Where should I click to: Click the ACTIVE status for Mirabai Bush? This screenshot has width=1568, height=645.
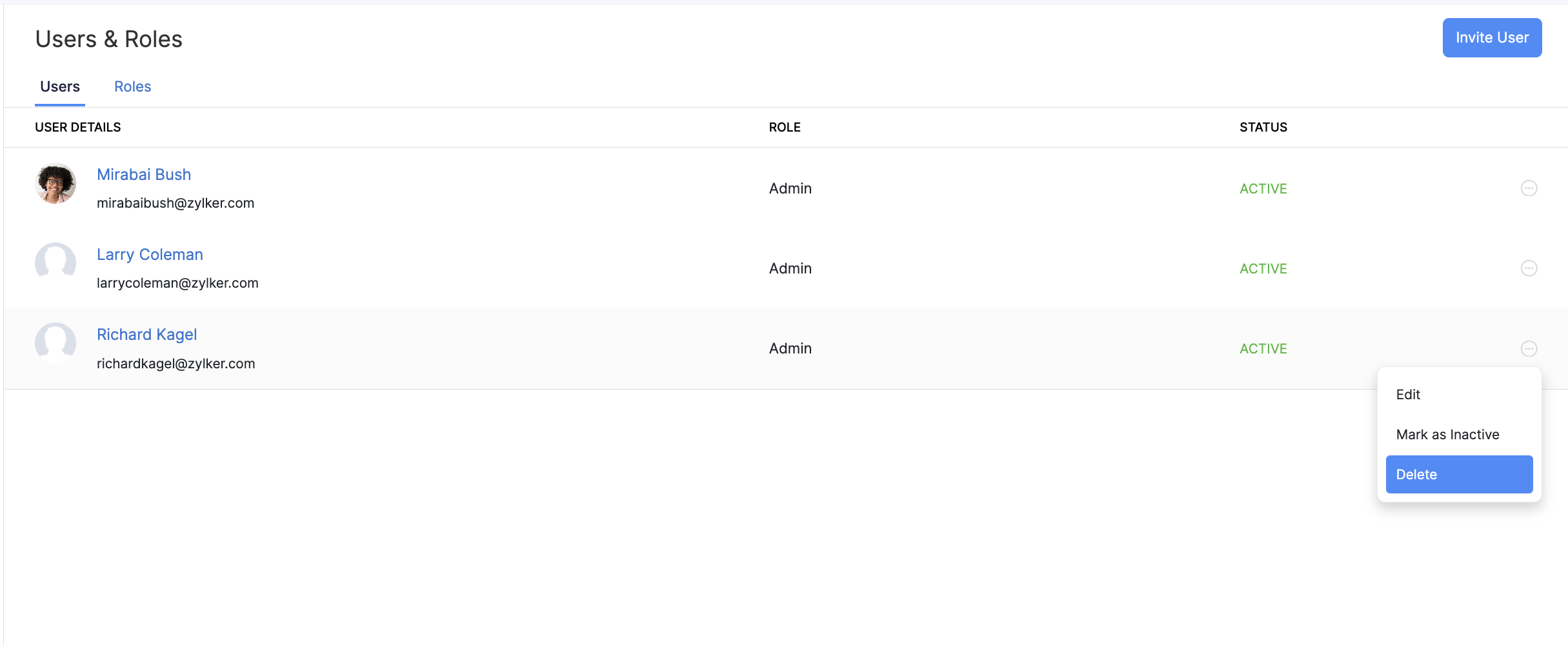click(1262, 188)
